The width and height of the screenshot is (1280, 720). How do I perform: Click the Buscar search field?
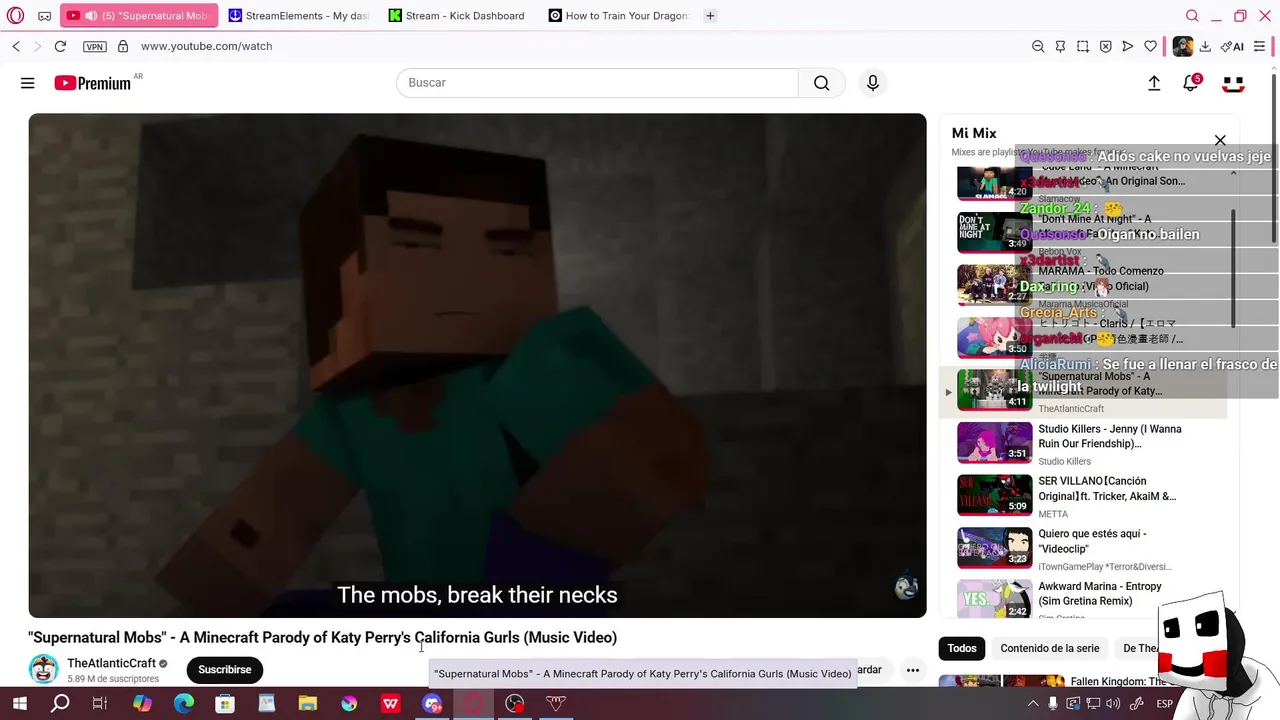click(x=597, y=83)
